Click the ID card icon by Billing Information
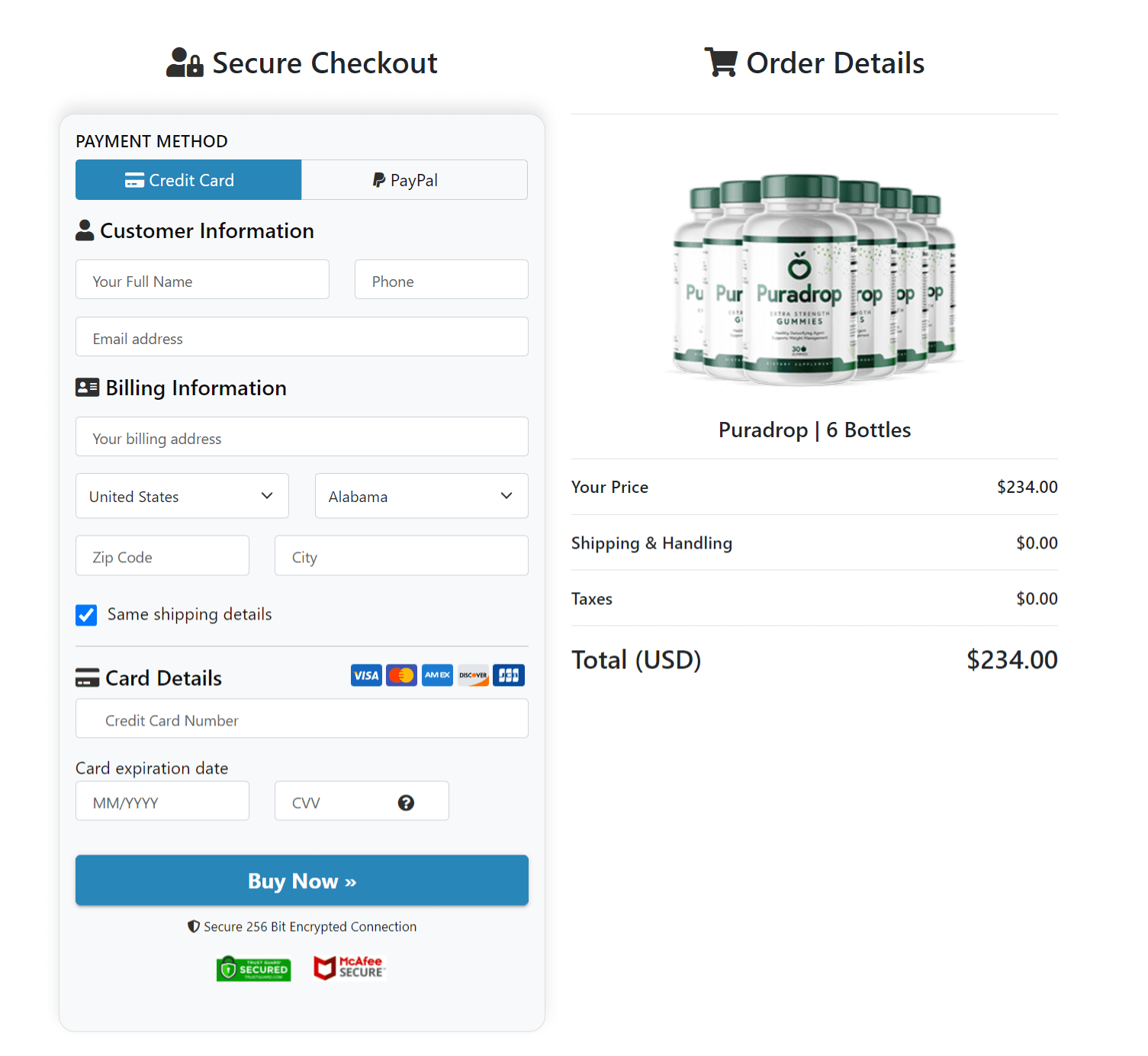The image size is (1148, 1056). pos(87,388)
